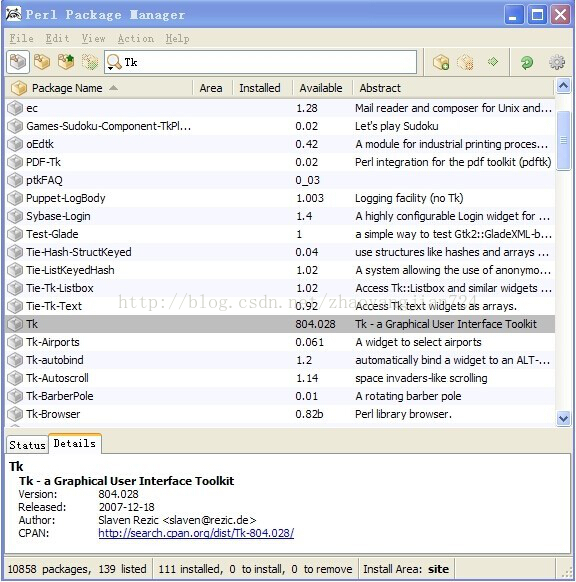576x582 pixels.
Task: Click the View upgradable packages toolbar icon
Action: pyautogui.click(x=66, y=62)
